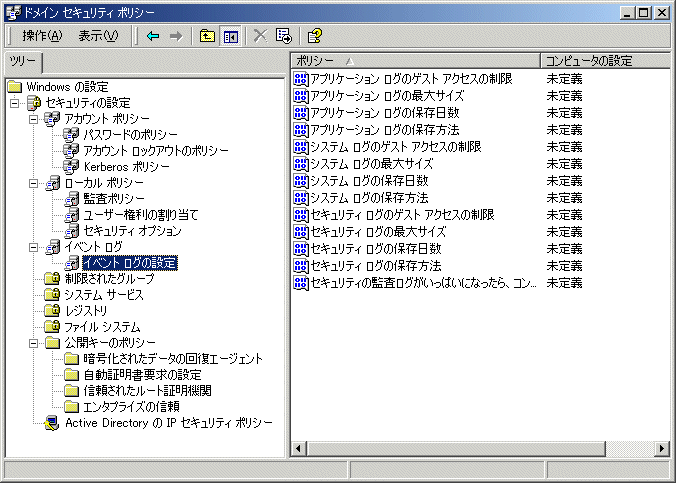Collapse the アカウント ポリシー node
The width and height of the screenshot is (676, 483).
[x=33, y=119]
